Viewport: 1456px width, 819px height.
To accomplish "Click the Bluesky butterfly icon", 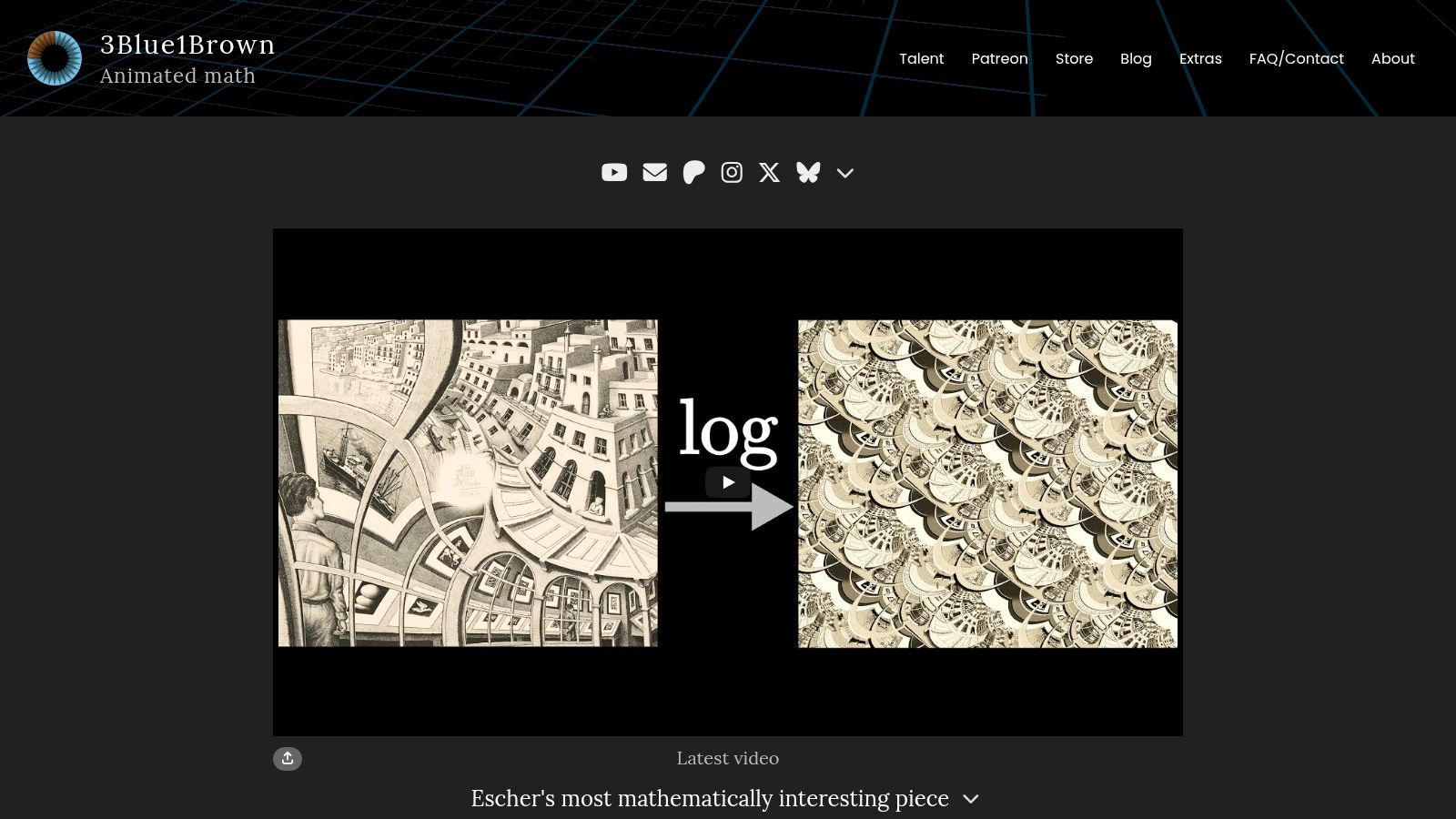I will (808, 172).
